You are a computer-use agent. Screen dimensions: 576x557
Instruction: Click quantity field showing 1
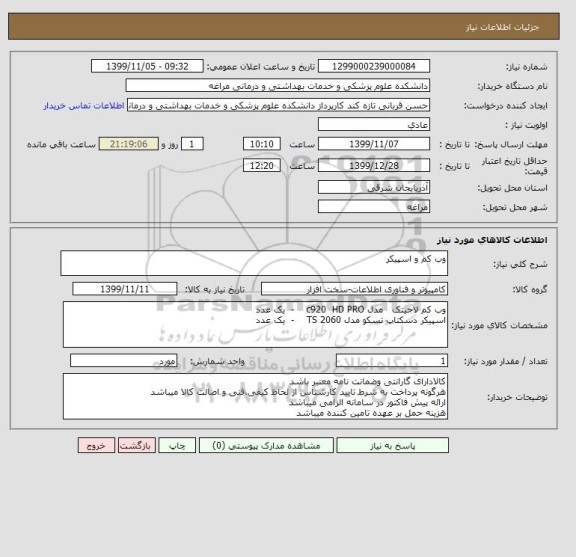point(392,361)
